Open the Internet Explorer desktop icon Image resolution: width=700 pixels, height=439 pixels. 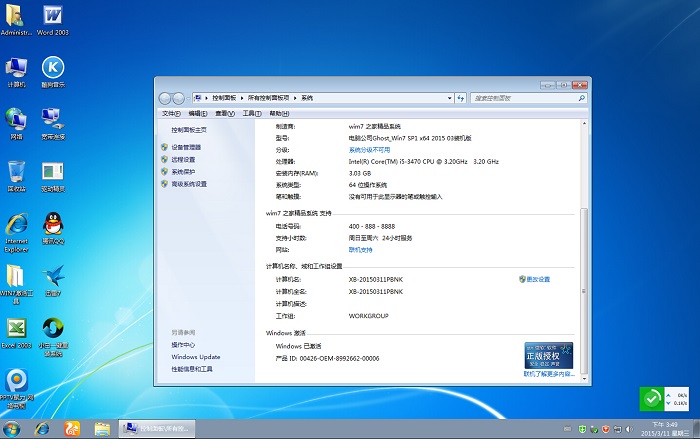click(x=16, y=226)
